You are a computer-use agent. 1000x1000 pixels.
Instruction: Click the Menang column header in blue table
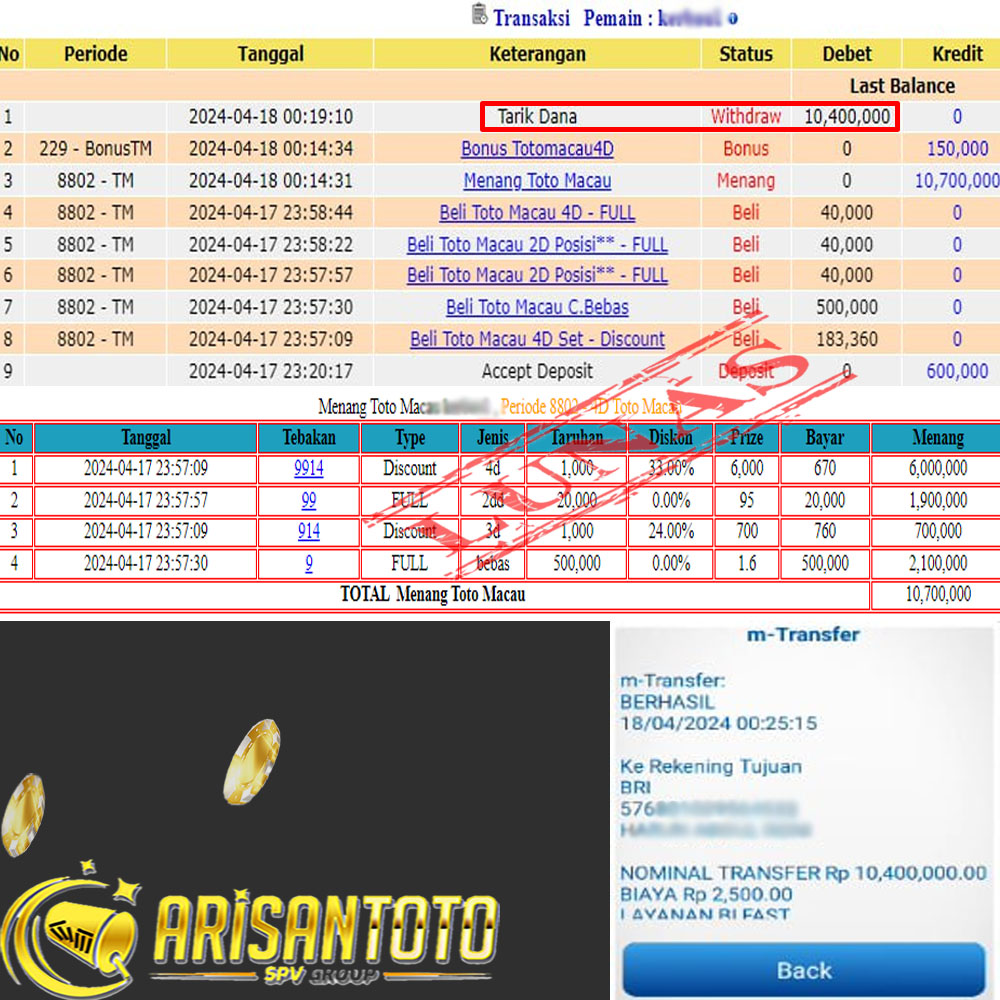pos(938,438)
